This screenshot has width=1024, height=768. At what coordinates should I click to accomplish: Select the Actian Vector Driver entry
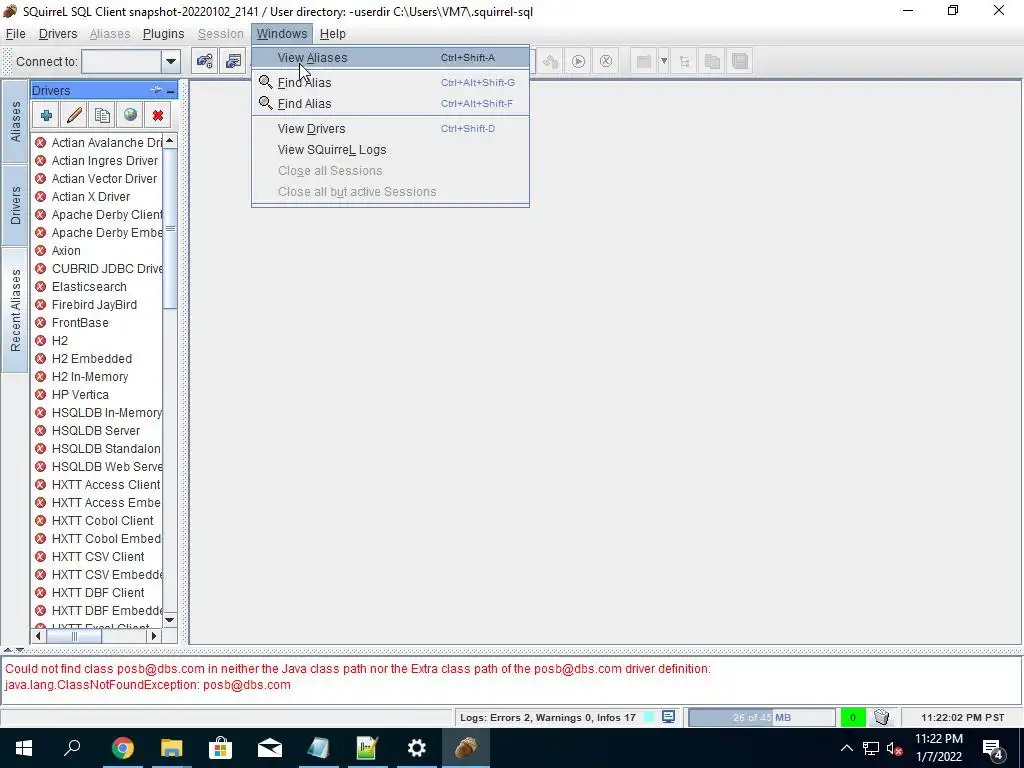[x=97, y=178]
